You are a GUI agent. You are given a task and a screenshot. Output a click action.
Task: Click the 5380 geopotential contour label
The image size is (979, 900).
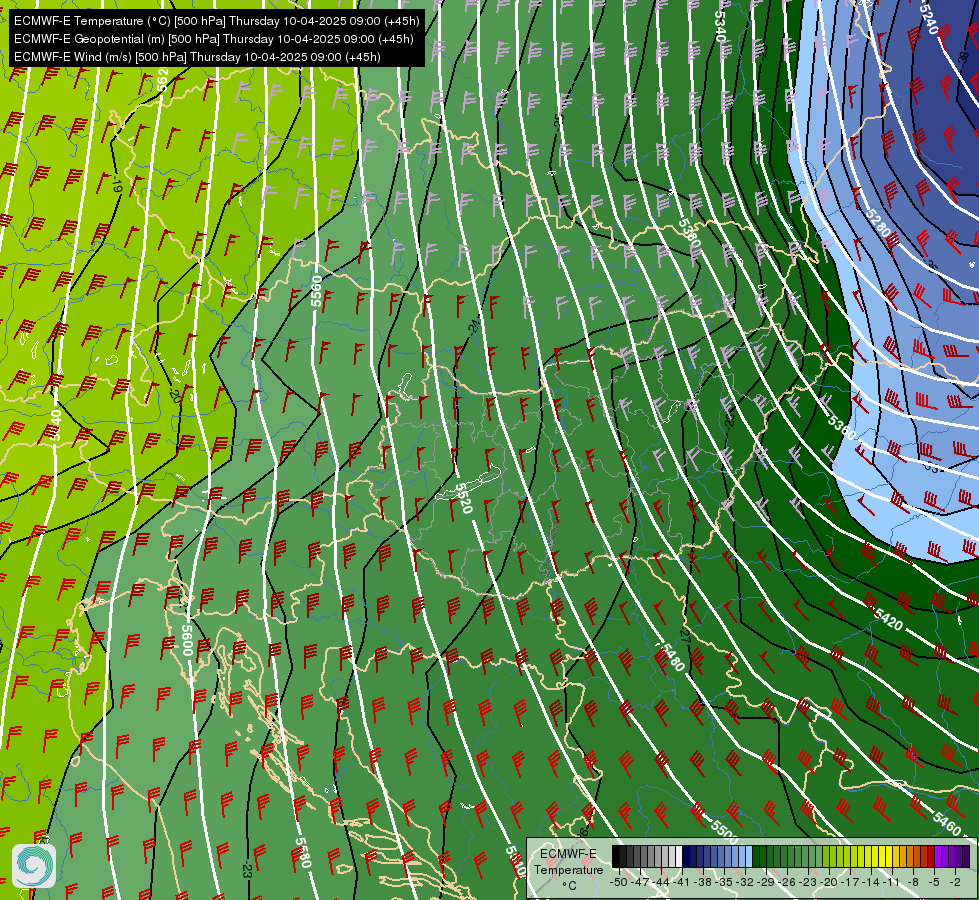click(689, 232)
